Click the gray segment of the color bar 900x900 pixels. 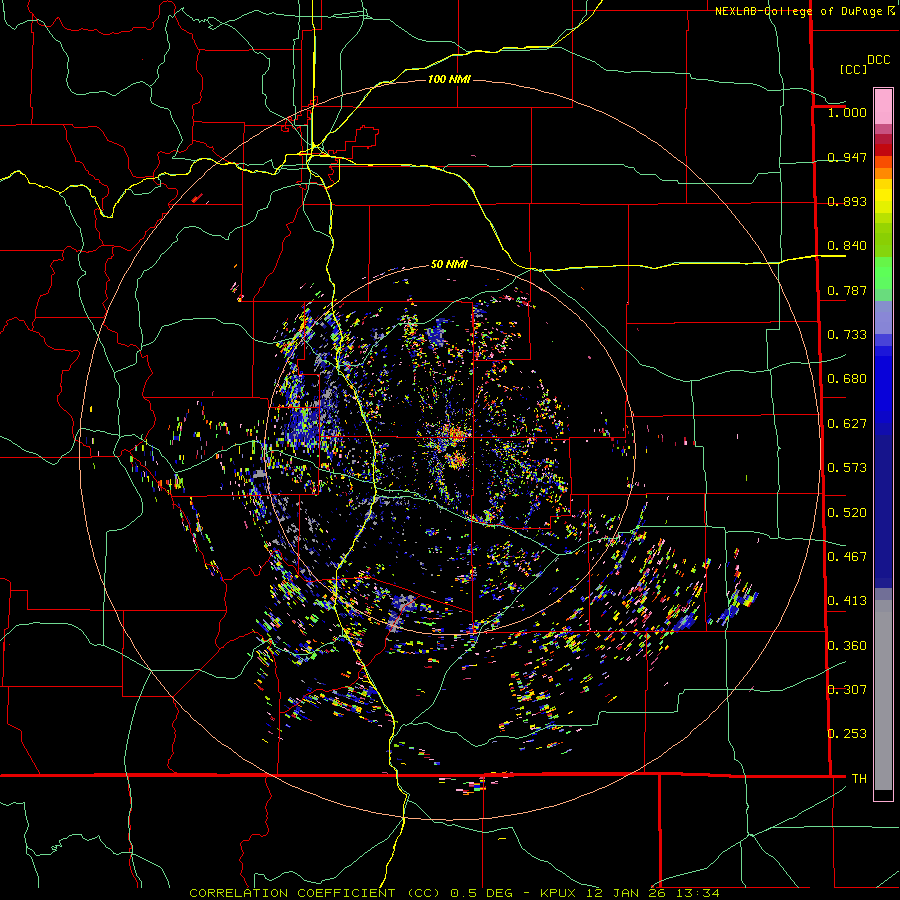coord(883,695)
